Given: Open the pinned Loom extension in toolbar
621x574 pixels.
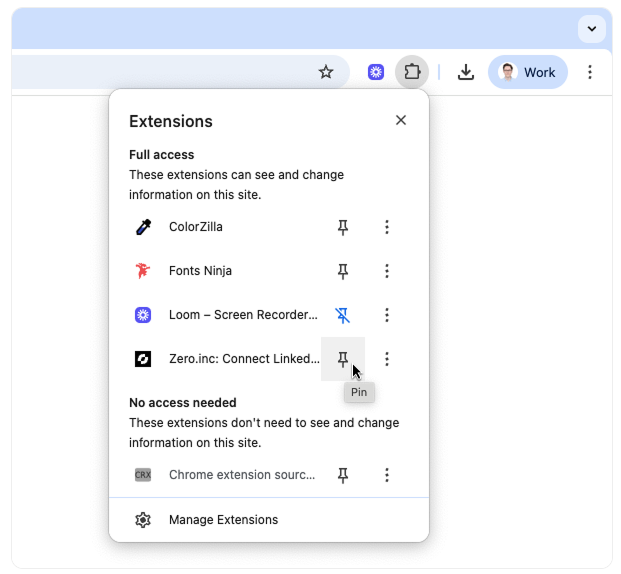Looking at the screenshot, I should (x=375, y=72).
